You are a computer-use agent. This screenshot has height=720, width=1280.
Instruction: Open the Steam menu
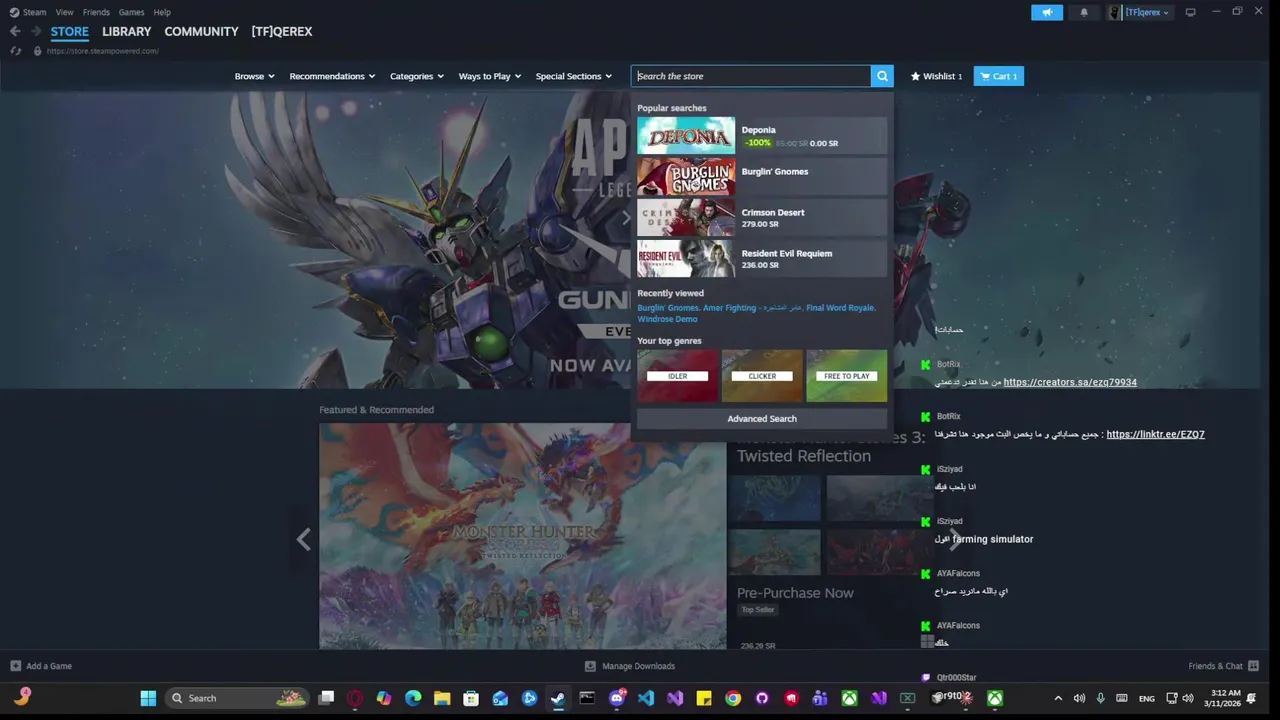coord(34,12)
